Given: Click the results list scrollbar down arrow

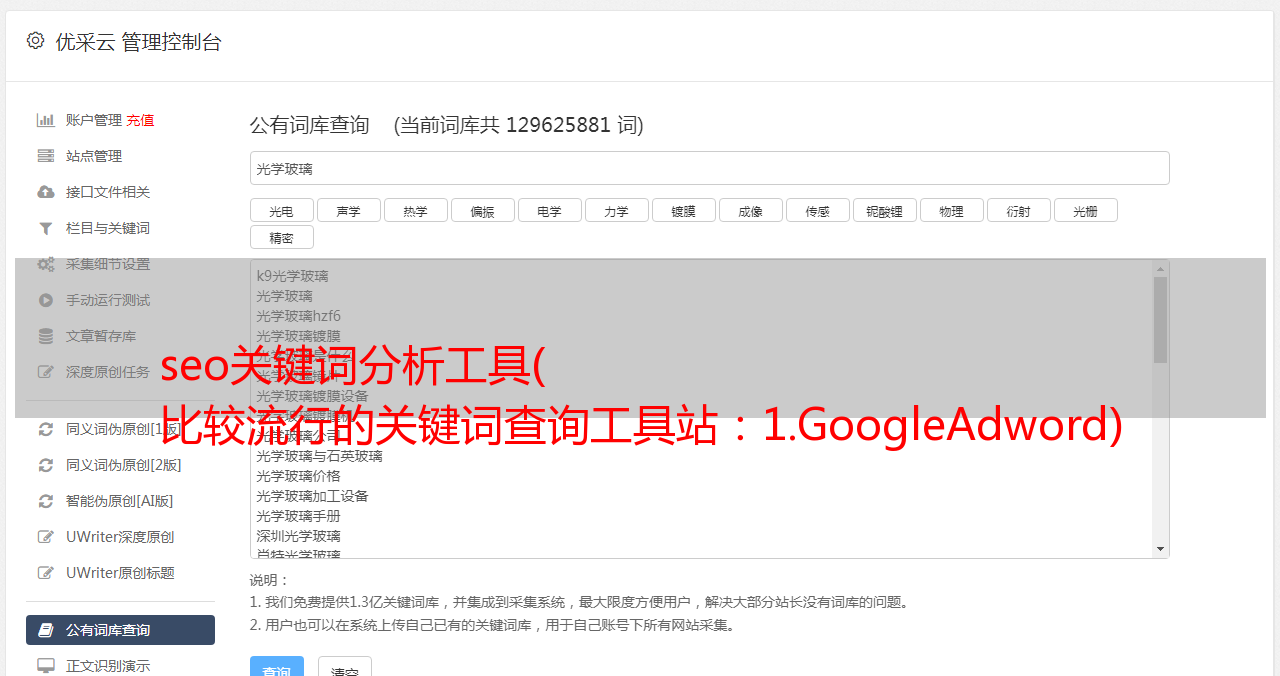Looking at the screenshot, I should point(1160,549).
